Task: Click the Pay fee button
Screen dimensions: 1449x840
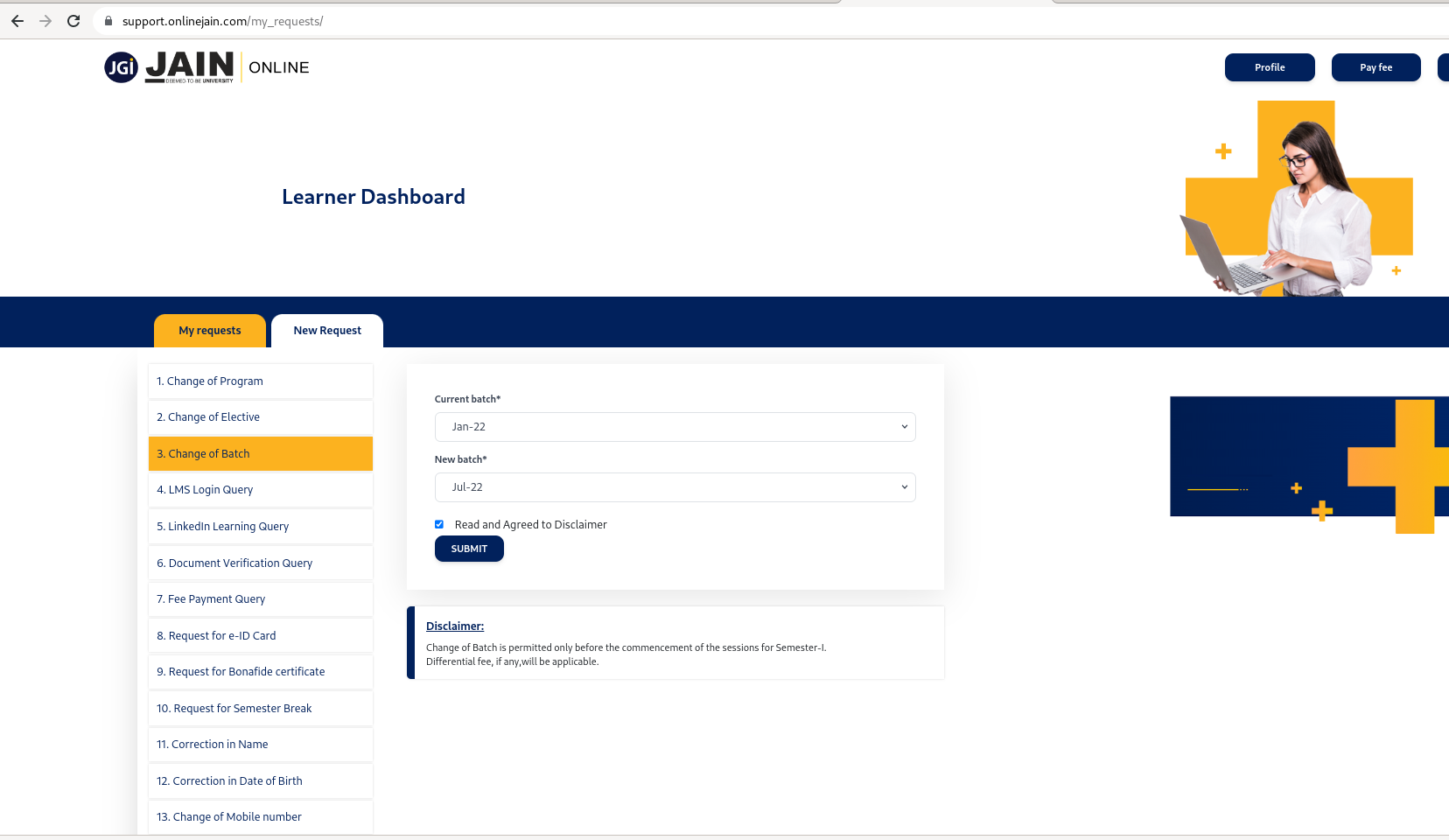Action: point(1375,67)
